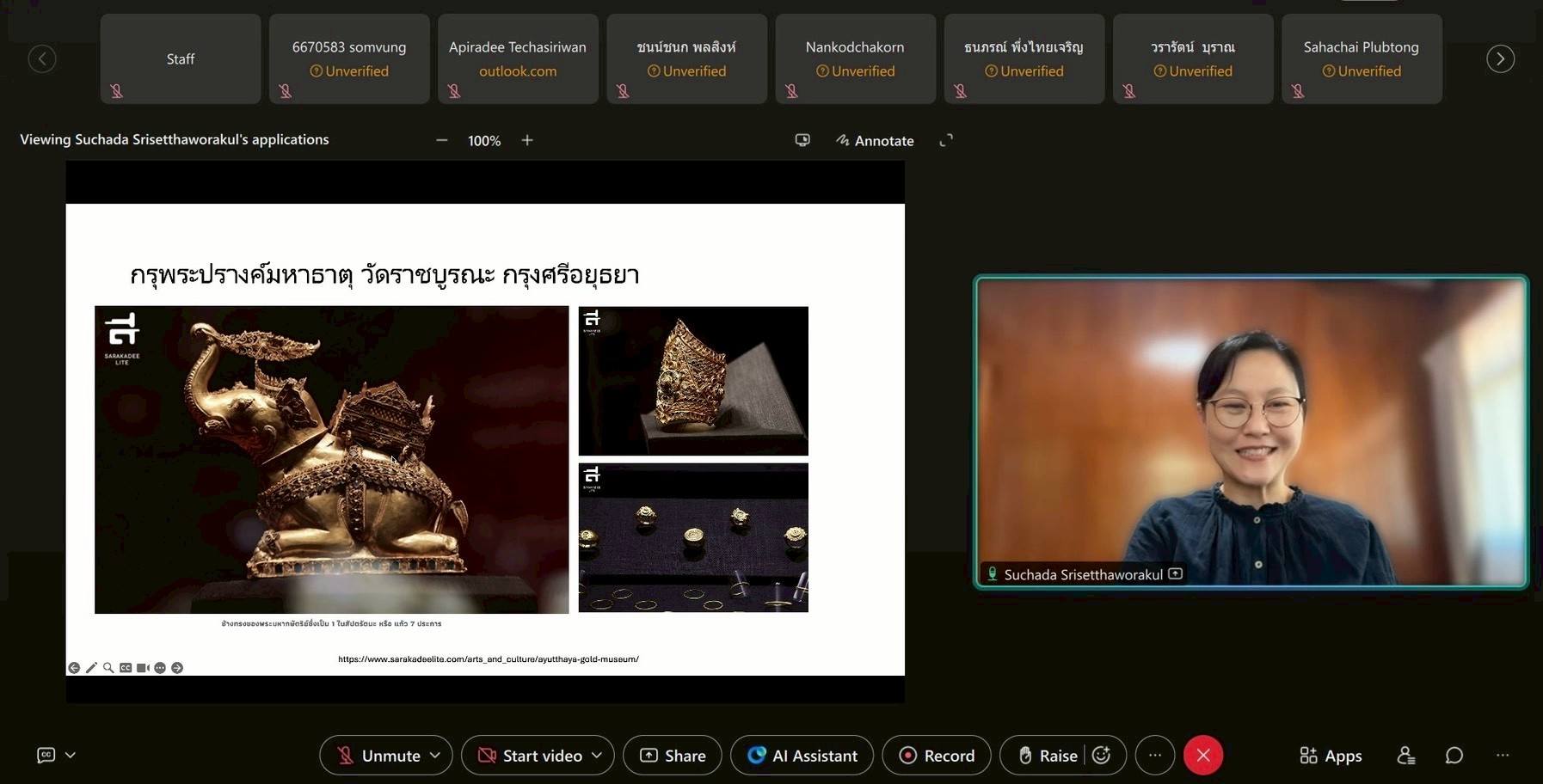Open closed captions options dropdown

pyautogui.click(x=71, y=755)
